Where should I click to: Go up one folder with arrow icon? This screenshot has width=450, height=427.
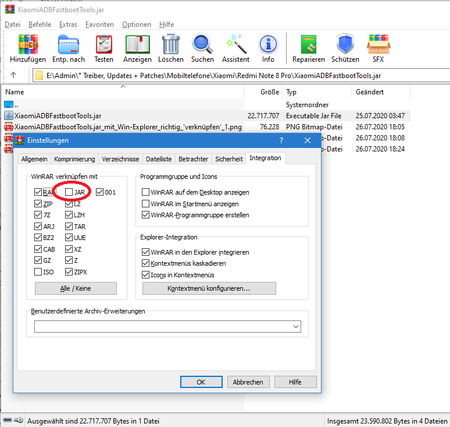pyautogui.click(x=13, y=75)
